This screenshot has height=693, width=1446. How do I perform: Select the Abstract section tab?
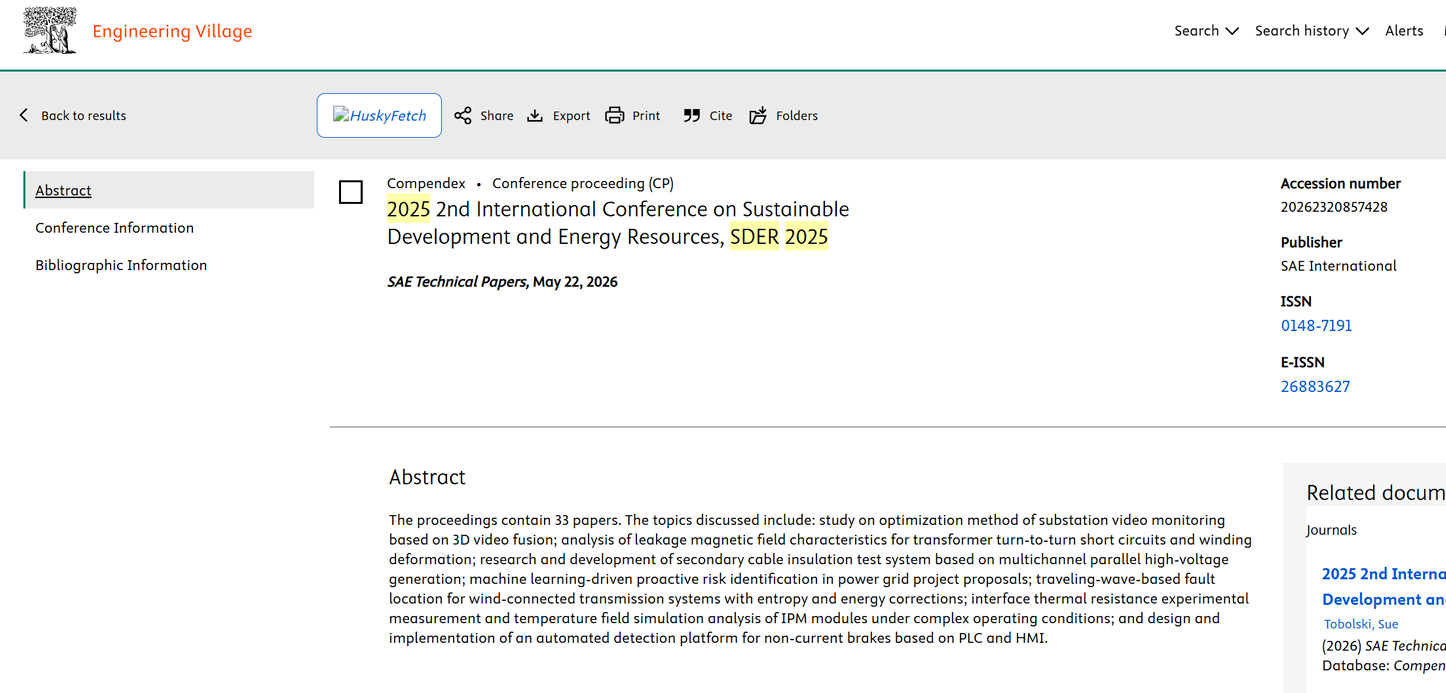pyautogui.click(x=169, y=190)
